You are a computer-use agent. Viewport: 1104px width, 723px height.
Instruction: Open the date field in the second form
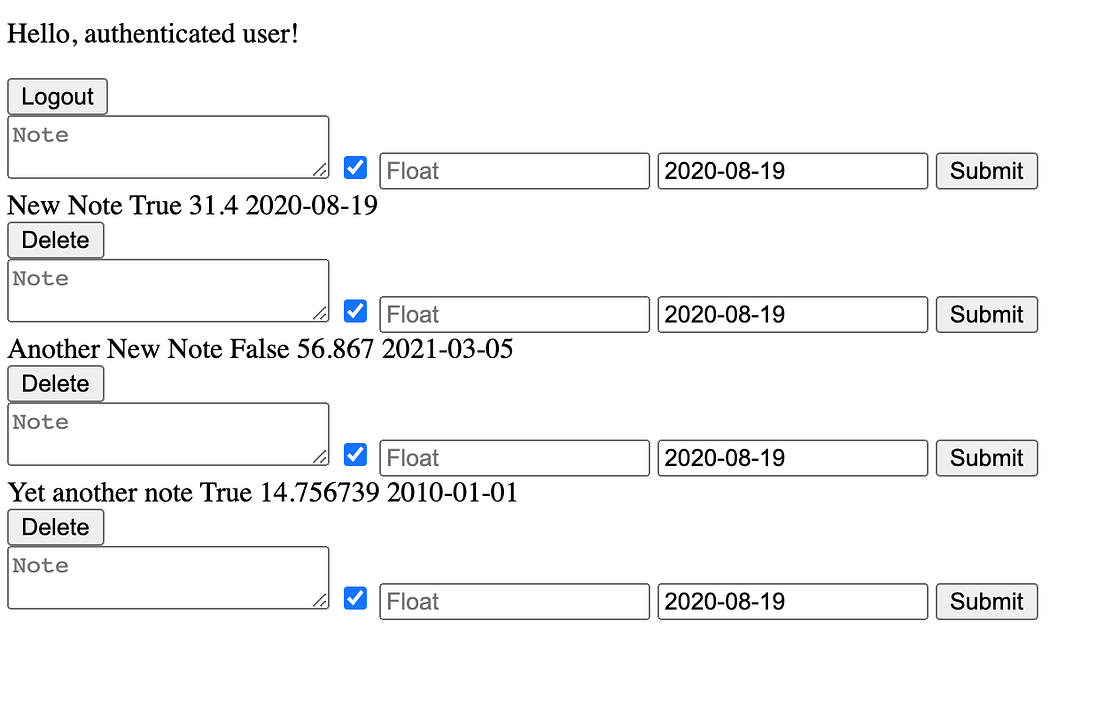pyautogui.click(x=792, y=314)
